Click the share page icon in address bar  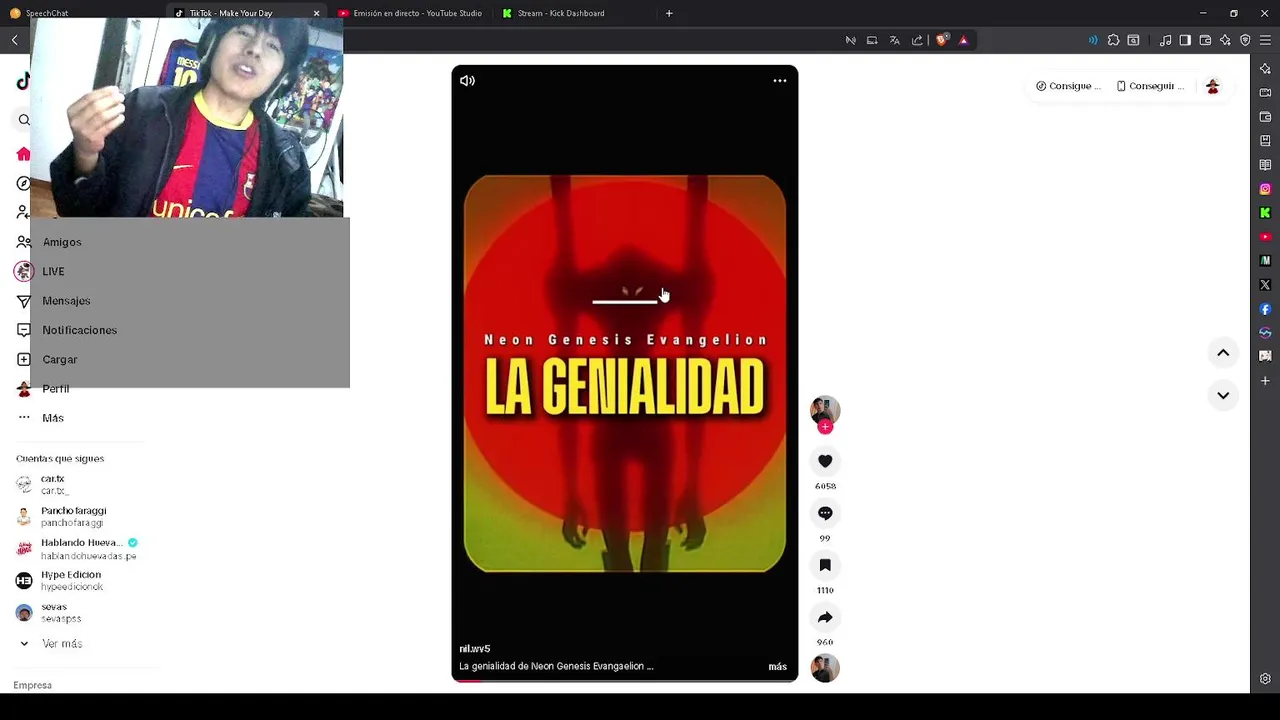(x=917, y=40)
